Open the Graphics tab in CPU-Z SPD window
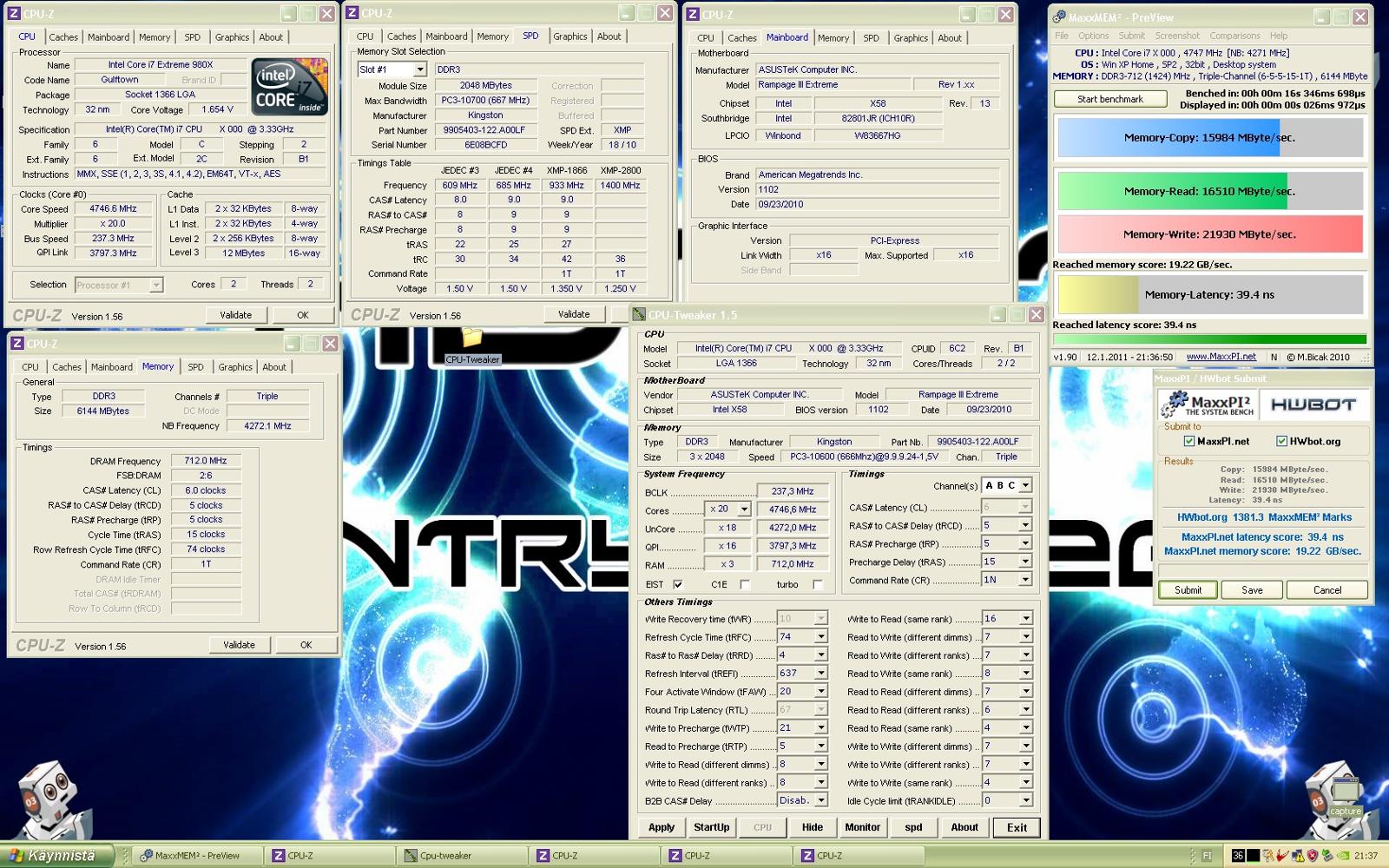This screenshot has width=1389, height=868. pyautogui.click(x=570, y=36)
